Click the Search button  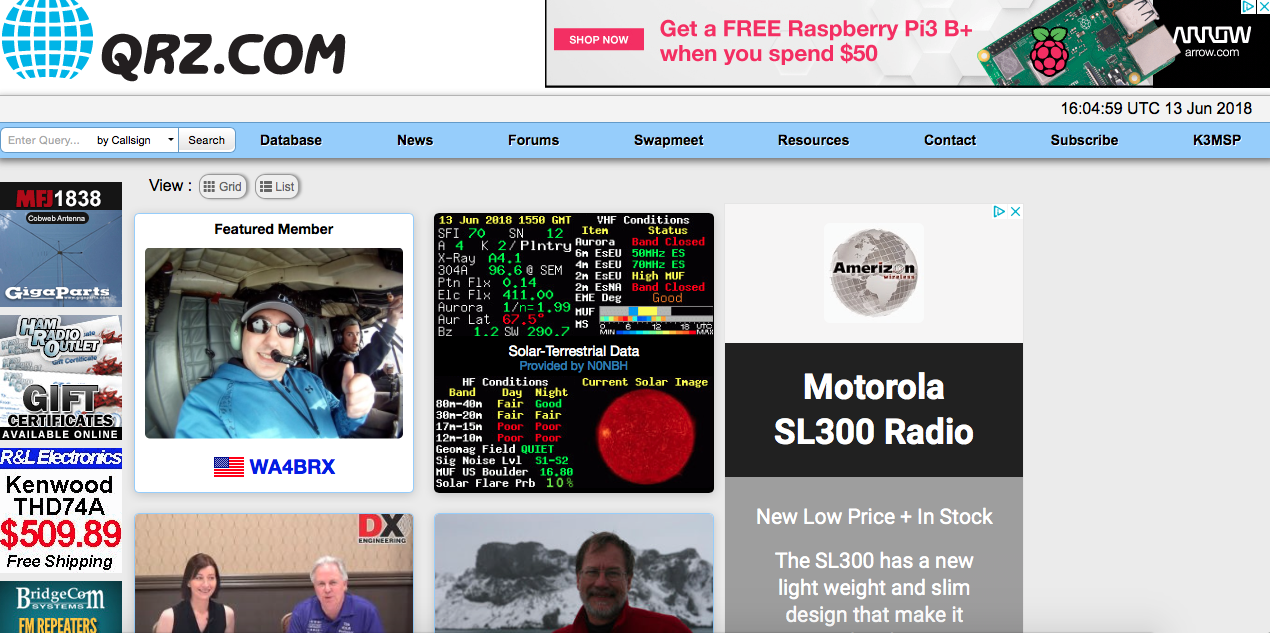[207, 140]
